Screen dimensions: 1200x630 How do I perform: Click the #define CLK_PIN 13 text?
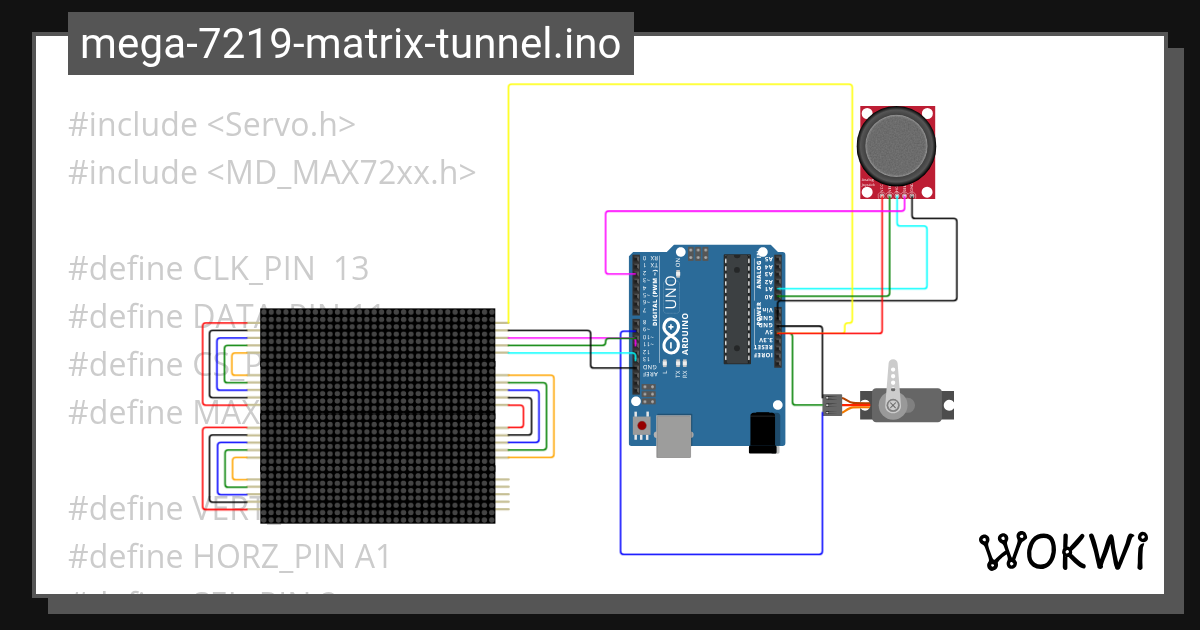coord(218,268)
